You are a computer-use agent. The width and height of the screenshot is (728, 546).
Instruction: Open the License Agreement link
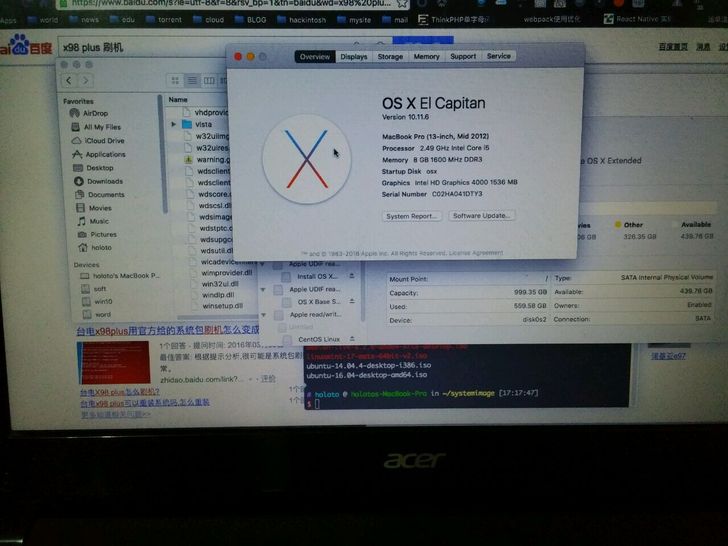point(476,253)
